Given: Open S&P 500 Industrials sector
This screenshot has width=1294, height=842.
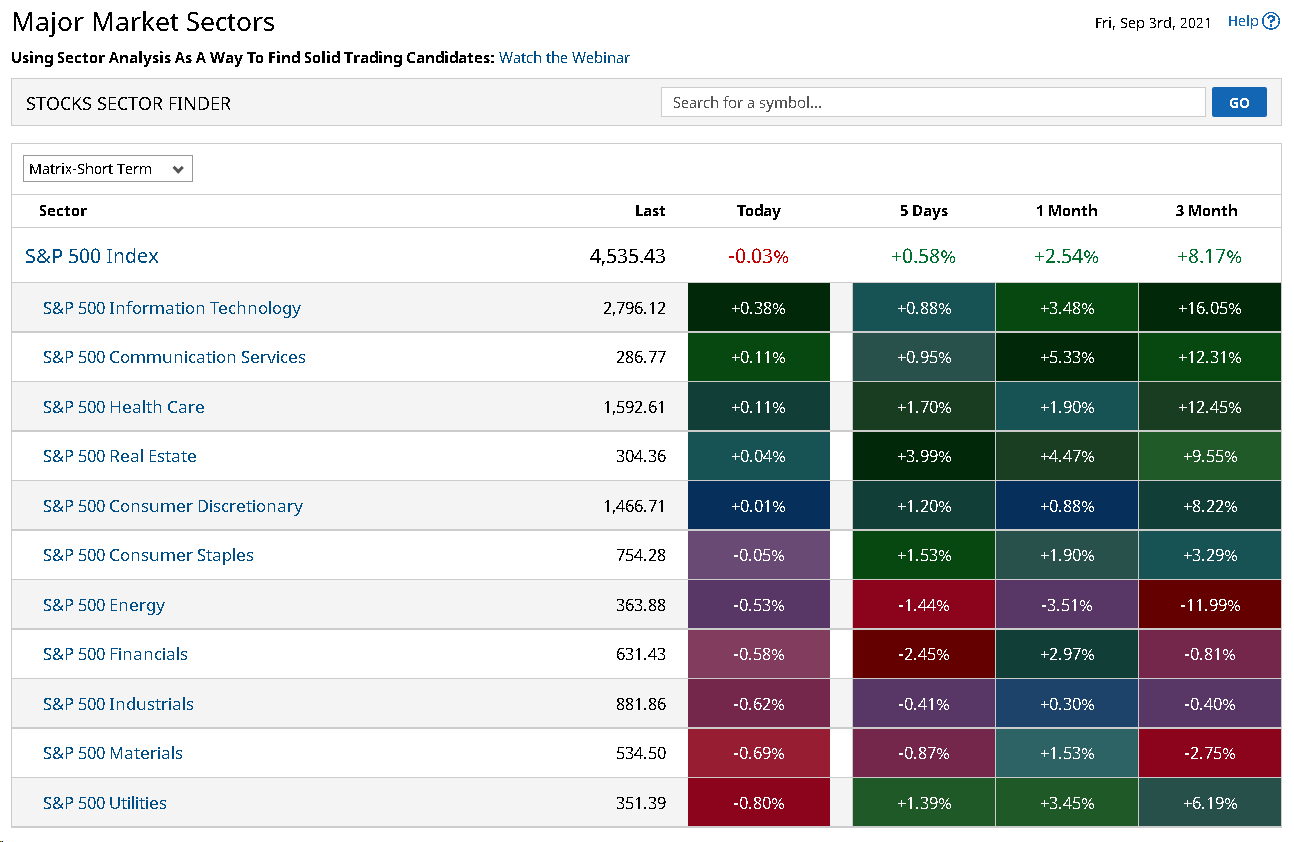Looking at the screenshot, I should pos(118,704).
